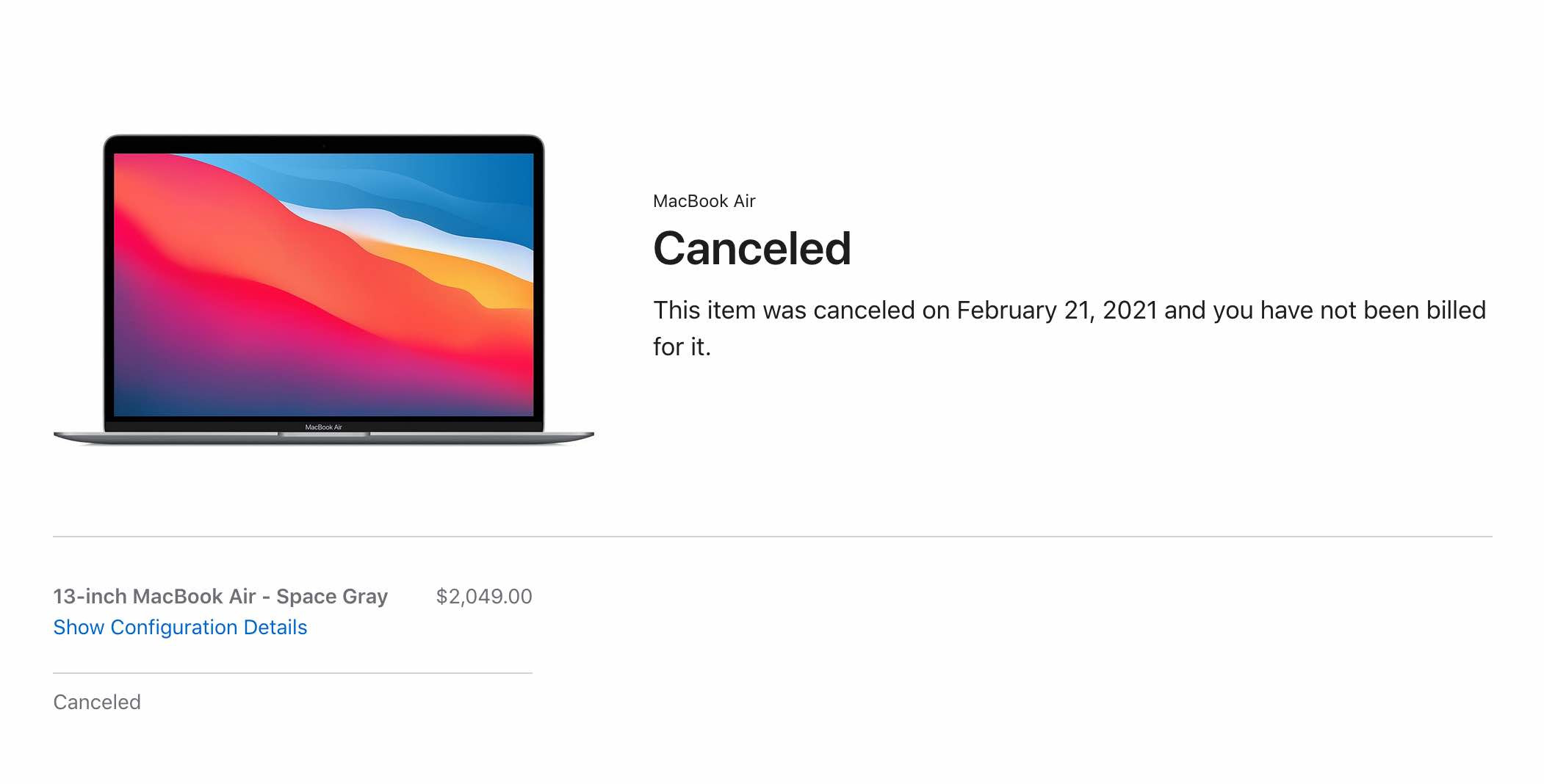Image resolution: width=1544 pixels, height=784 pixels.
Task: Click the MacBook Air product image
Action: click(324, 290)
